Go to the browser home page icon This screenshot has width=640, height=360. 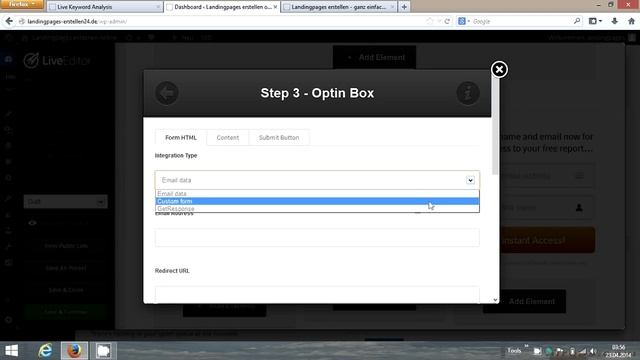631,21
